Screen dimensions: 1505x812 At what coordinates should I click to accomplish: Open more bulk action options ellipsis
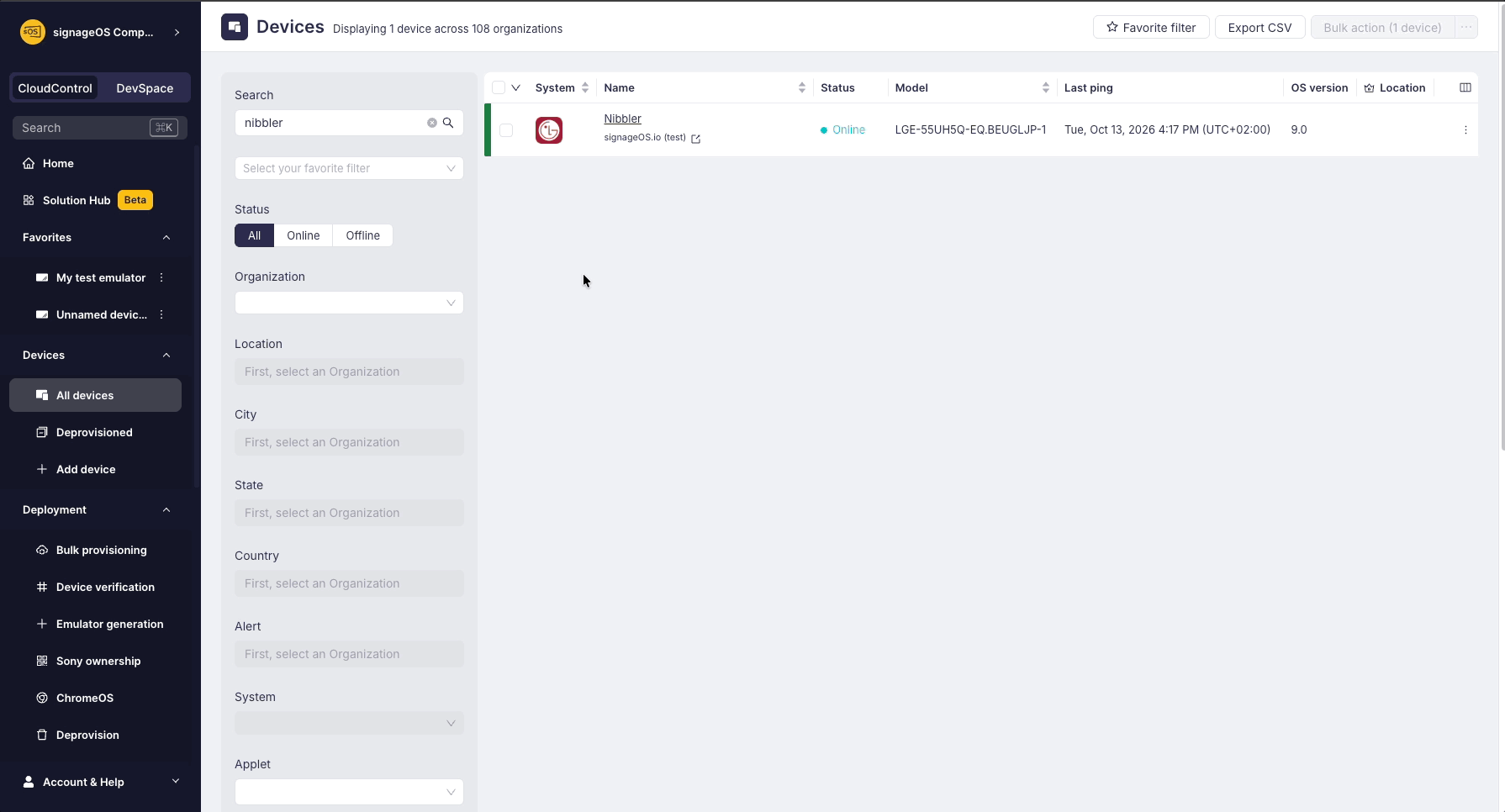click(x=1466, y=28)
